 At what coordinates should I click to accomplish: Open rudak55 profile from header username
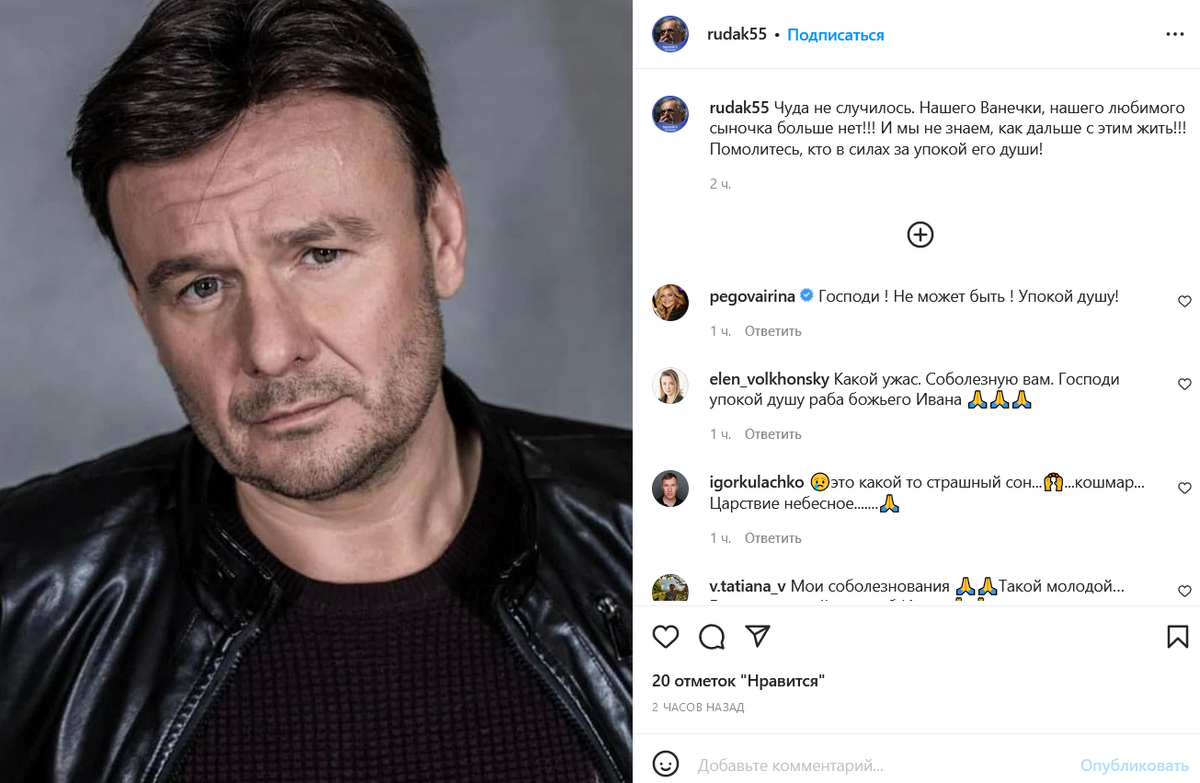tap(738, 35)
